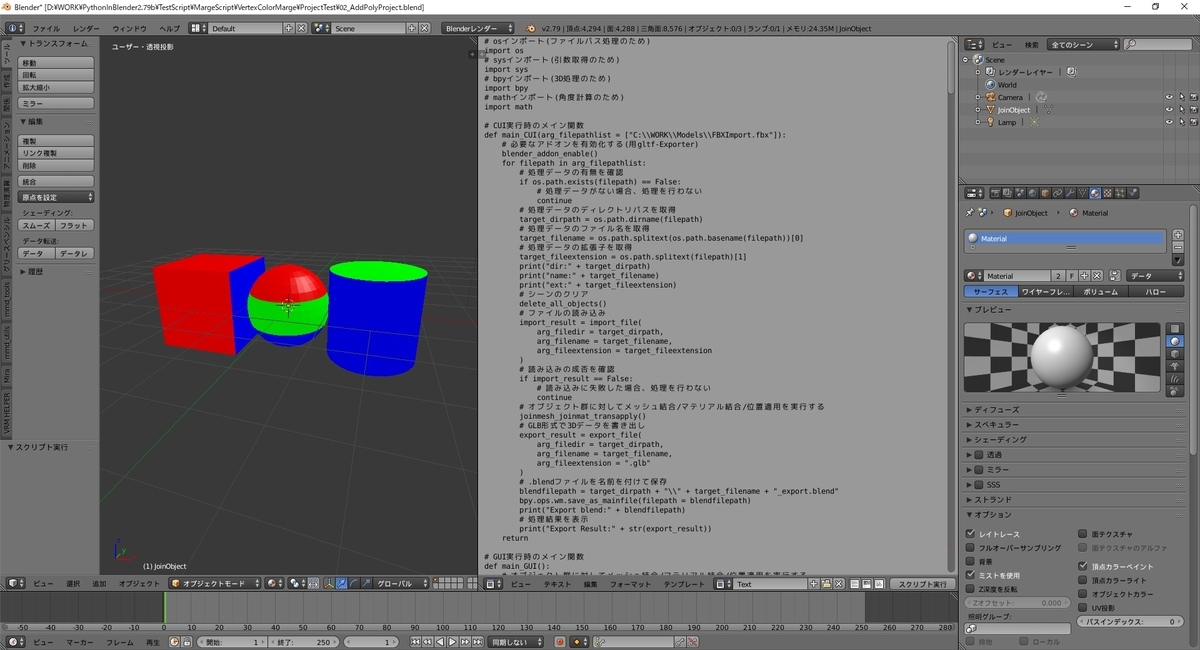Open the World properties tab icon
Image resolution: width=1200 pixels, height=650 pixels.
point(1032,193)
